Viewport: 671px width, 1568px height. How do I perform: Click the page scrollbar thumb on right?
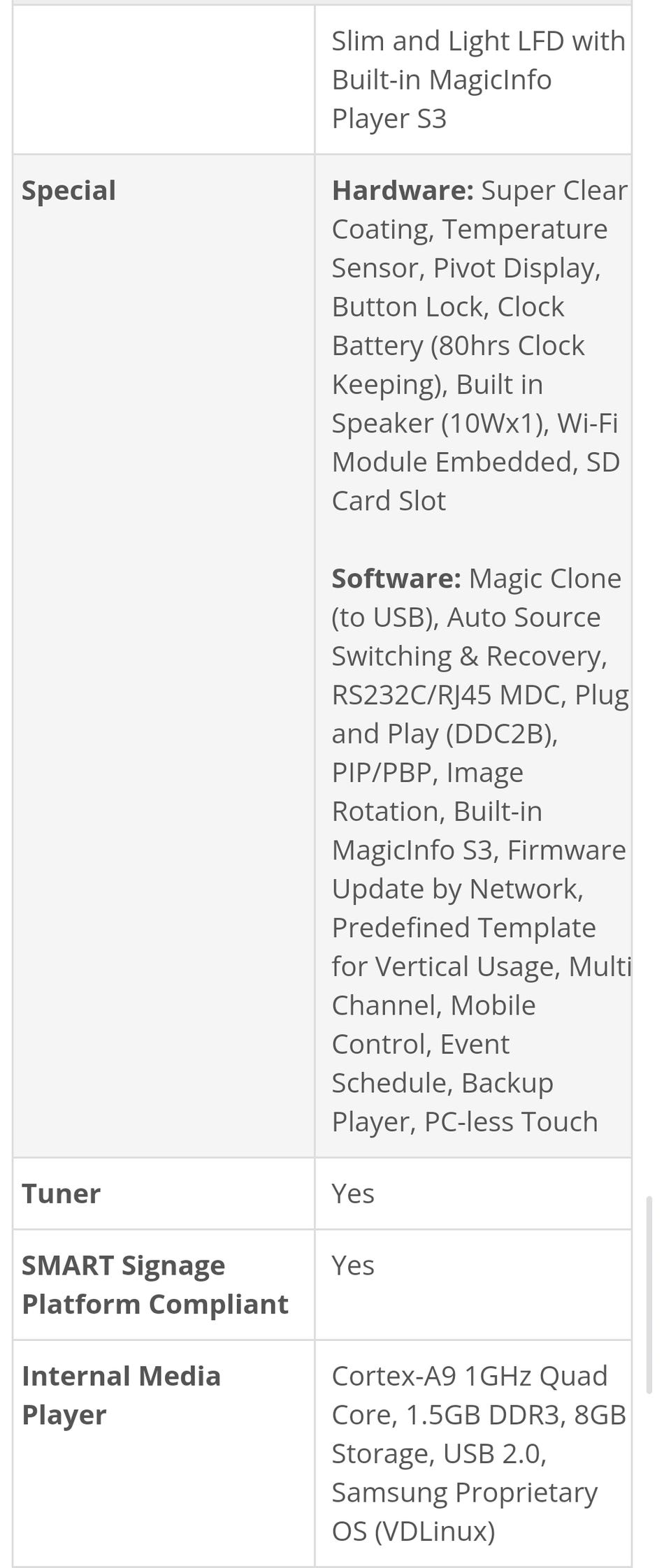(650, 1295)
